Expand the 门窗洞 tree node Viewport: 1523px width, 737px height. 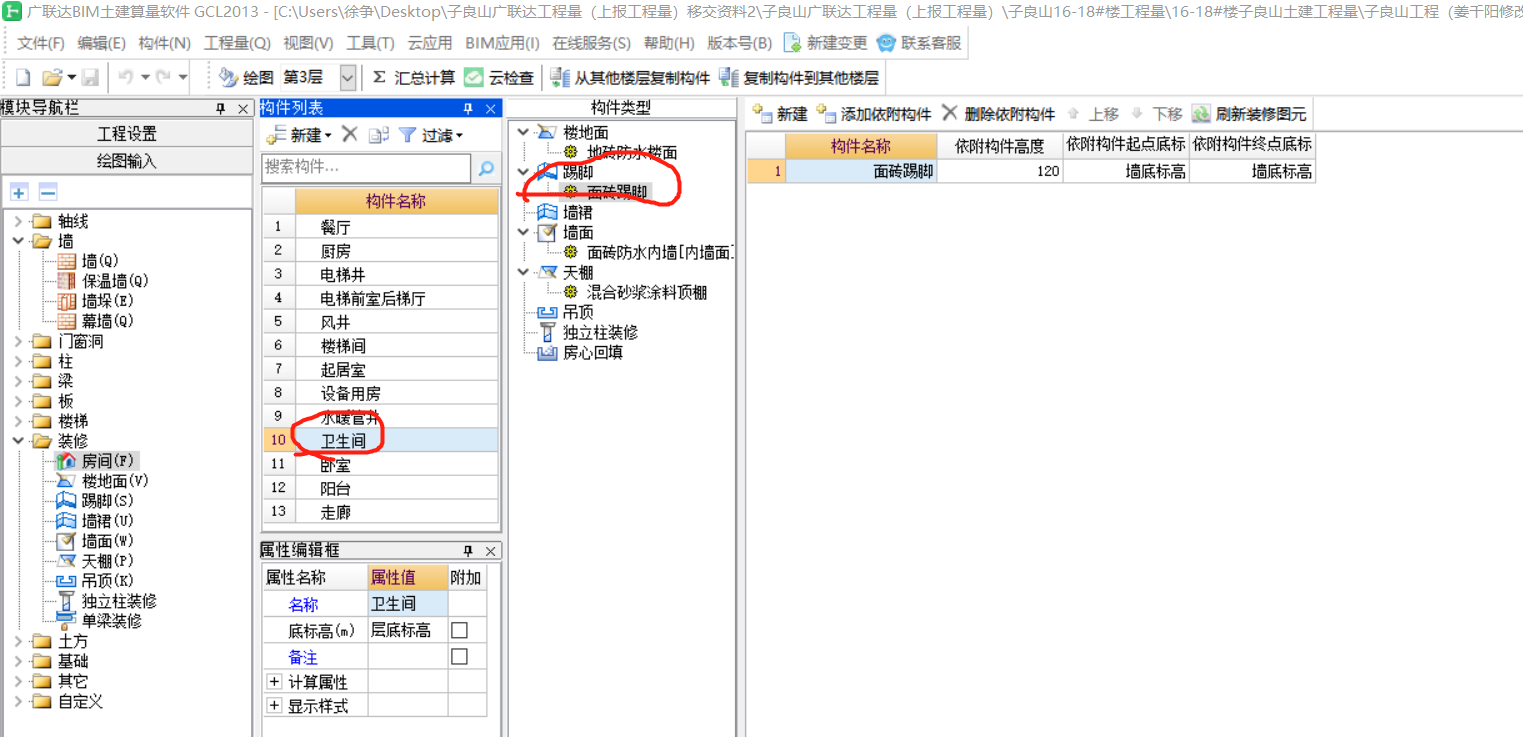pyautogui.click(x=18, y=341)
